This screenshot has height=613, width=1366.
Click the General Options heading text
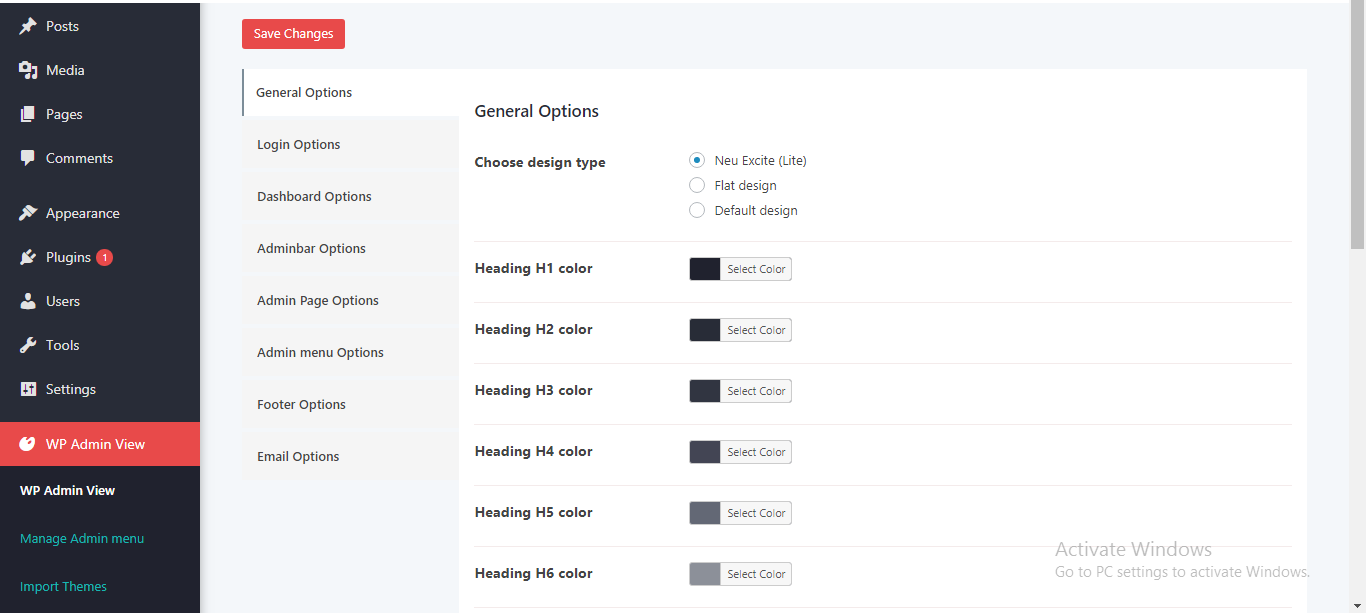[536, 111]
